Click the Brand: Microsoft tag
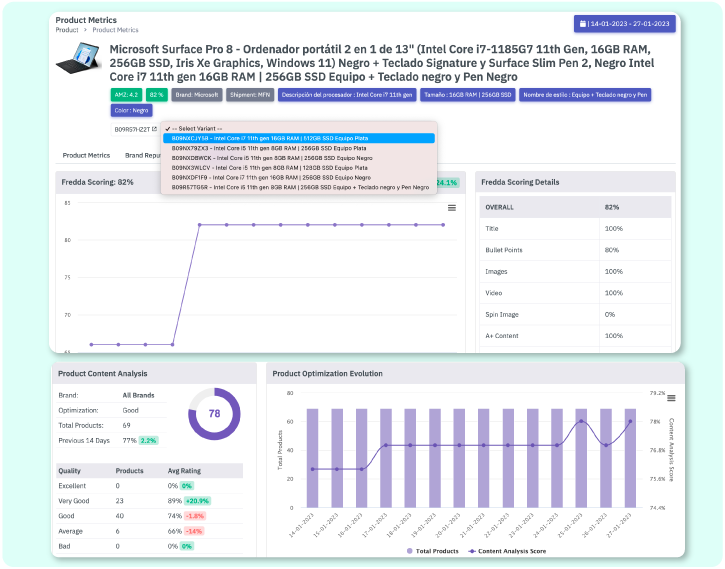Image resolution: width=725 pixels, height=569 pixels. (x=197, y=95)
